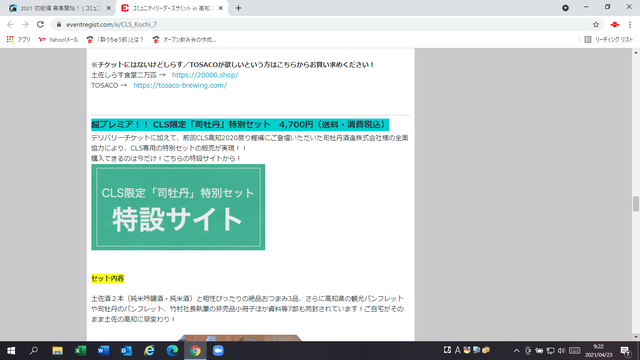Open the Chrome three-dot menu
This screenshot has height=360, width=640.
[x=630, y=24]
